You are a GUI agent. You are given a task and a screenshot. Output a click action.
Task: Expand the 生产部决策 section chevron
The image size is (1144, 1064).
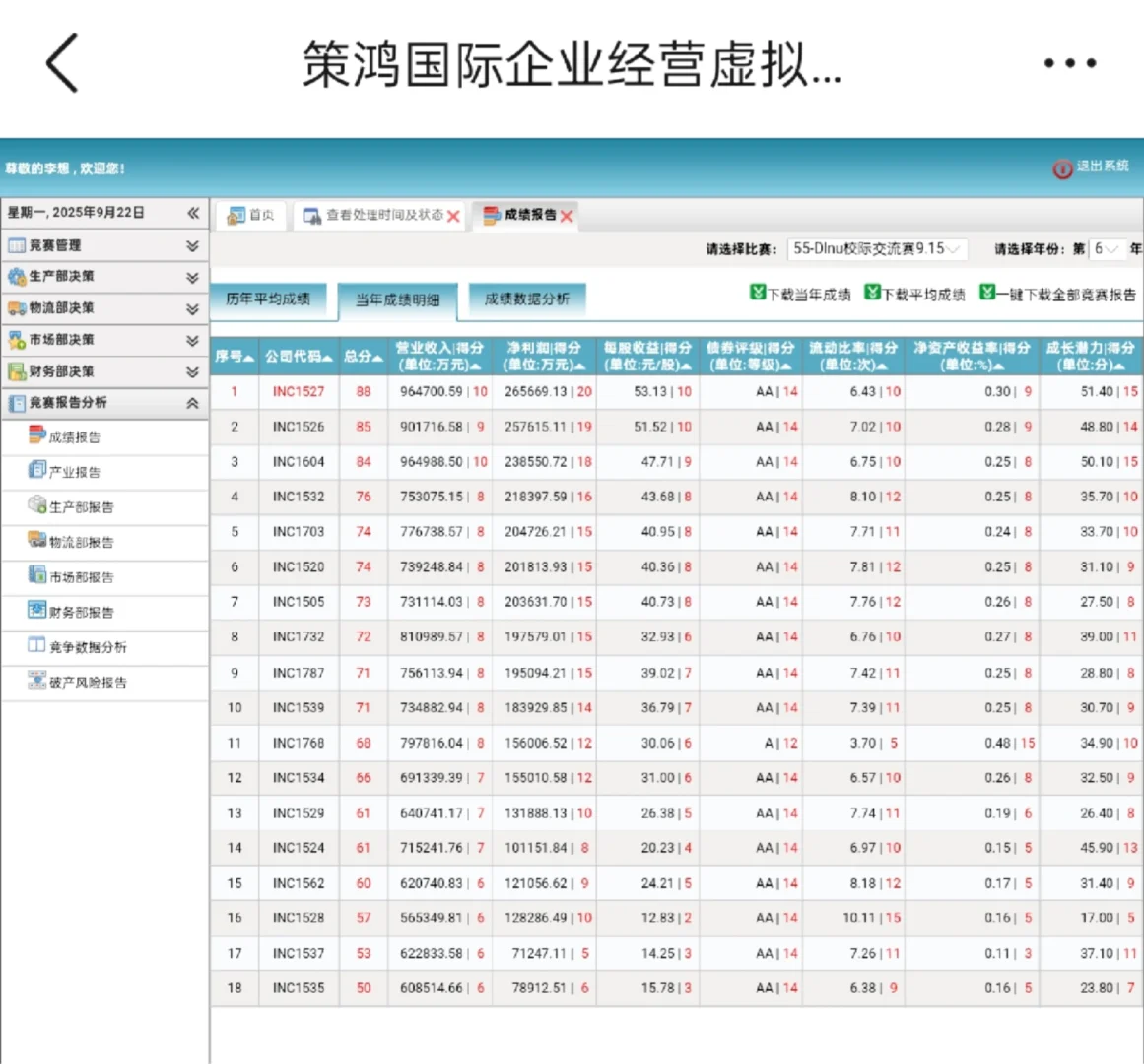click(x=192, y=278)
